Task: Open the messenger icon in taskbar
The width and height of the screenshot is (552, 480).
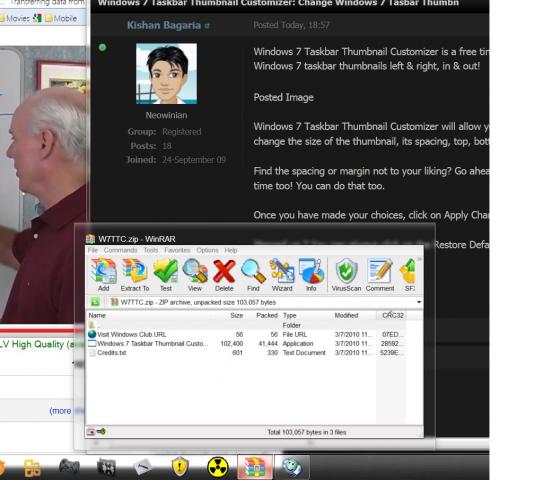Action: (292, 467)
